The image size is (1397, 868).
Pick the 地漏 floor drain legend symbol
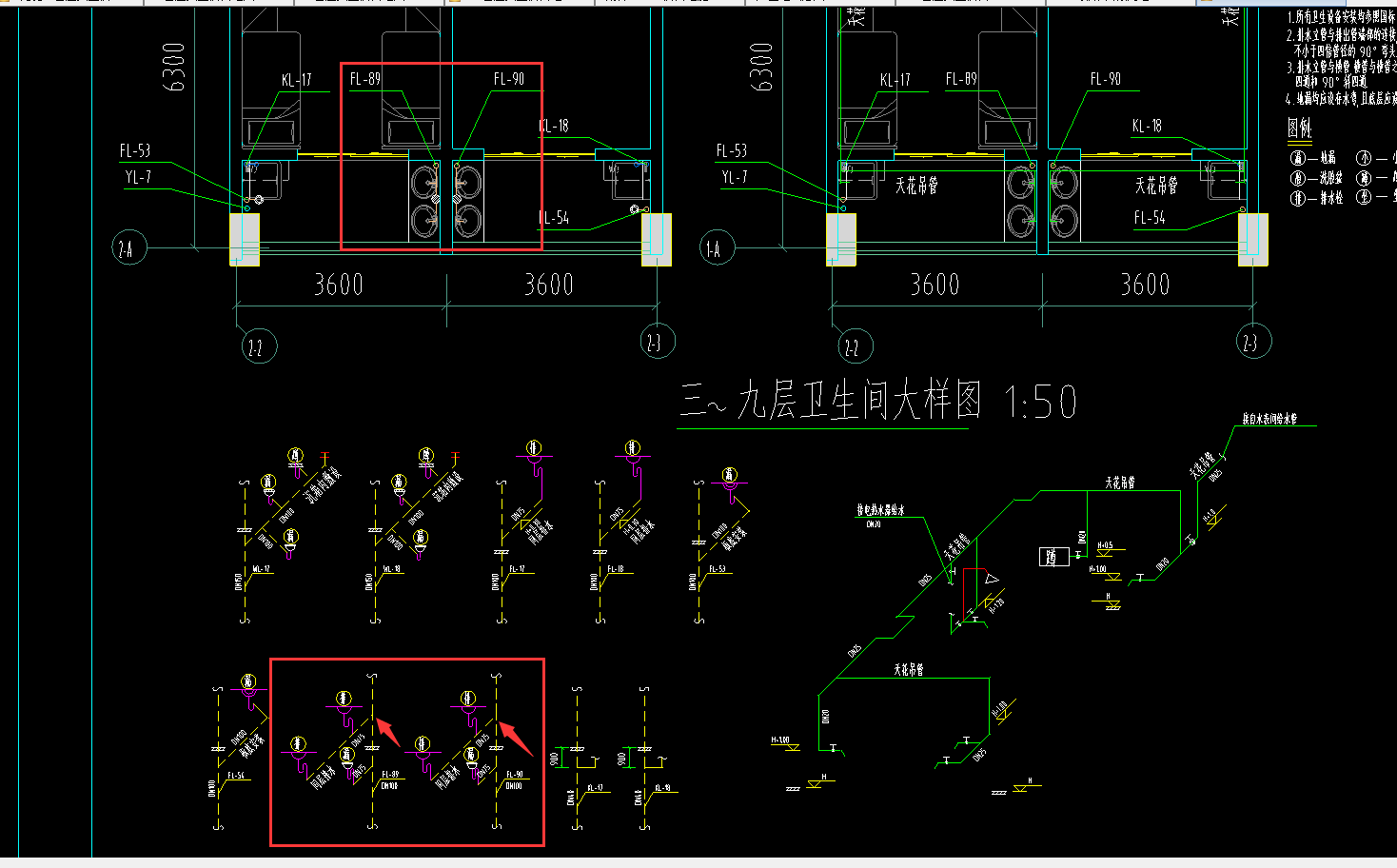point(1297,157)
